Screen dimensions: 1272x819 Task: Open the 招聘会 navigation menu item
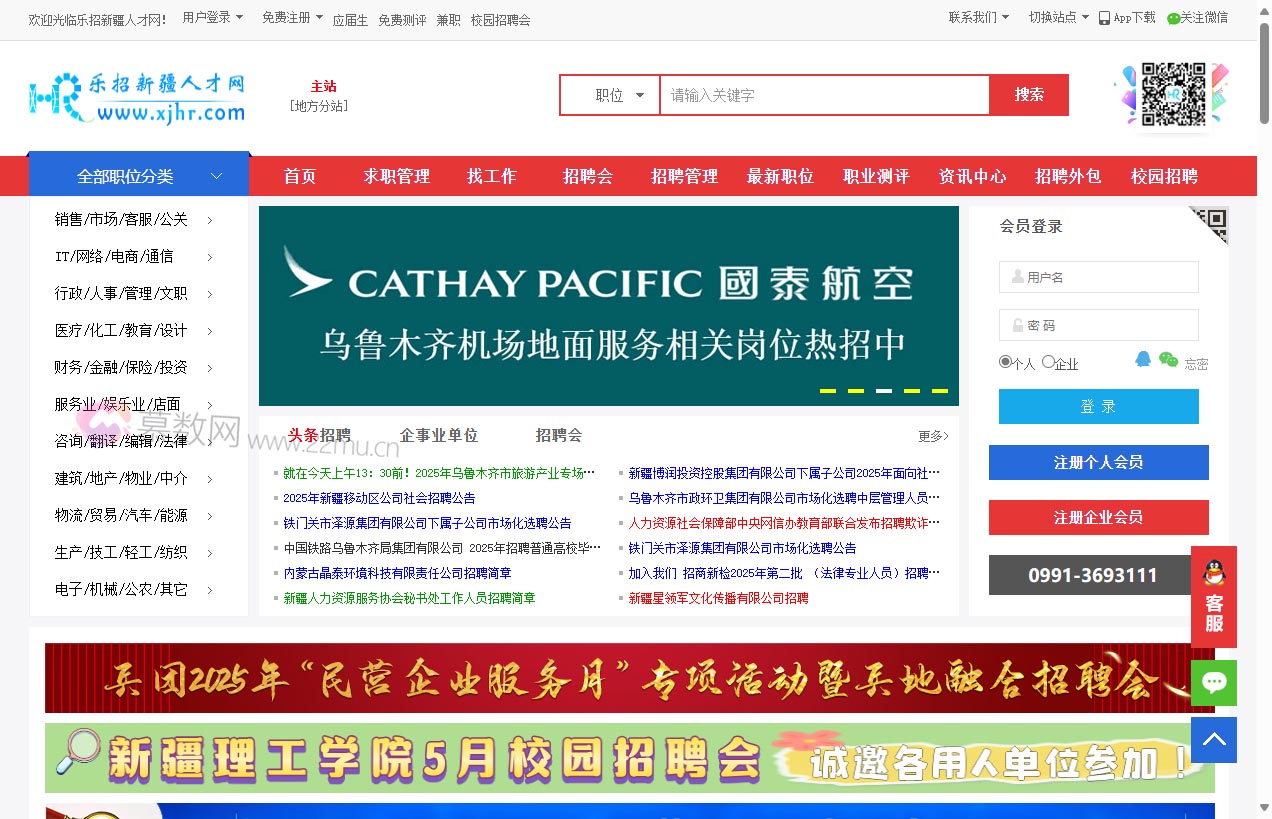pyautogui.click(x=588, y=176)
